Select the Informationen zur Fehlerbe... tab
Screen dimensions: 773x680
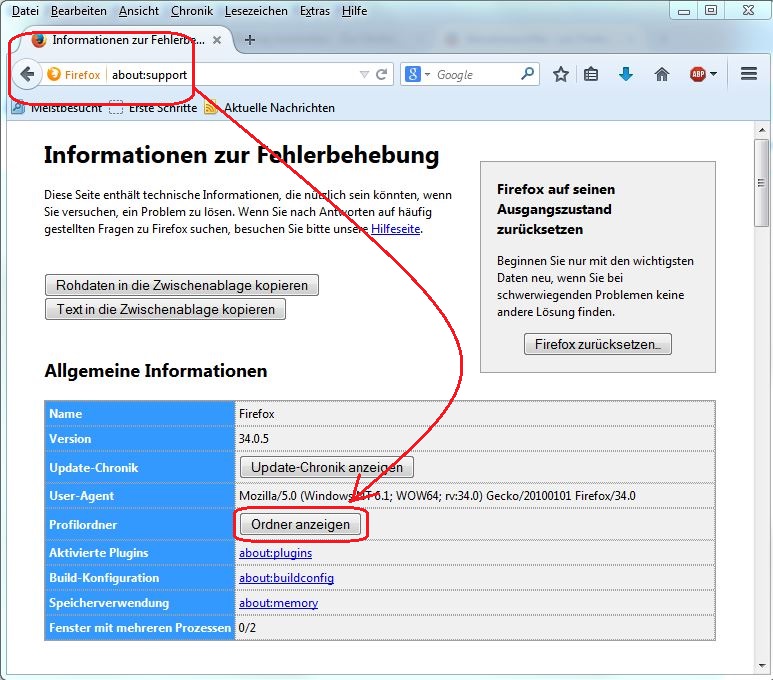pos(123,40)
